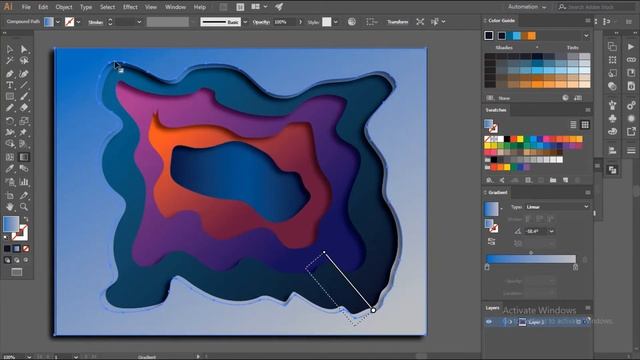
Task: Select the Gradient tool in toolbox
Action: point(24,157)
